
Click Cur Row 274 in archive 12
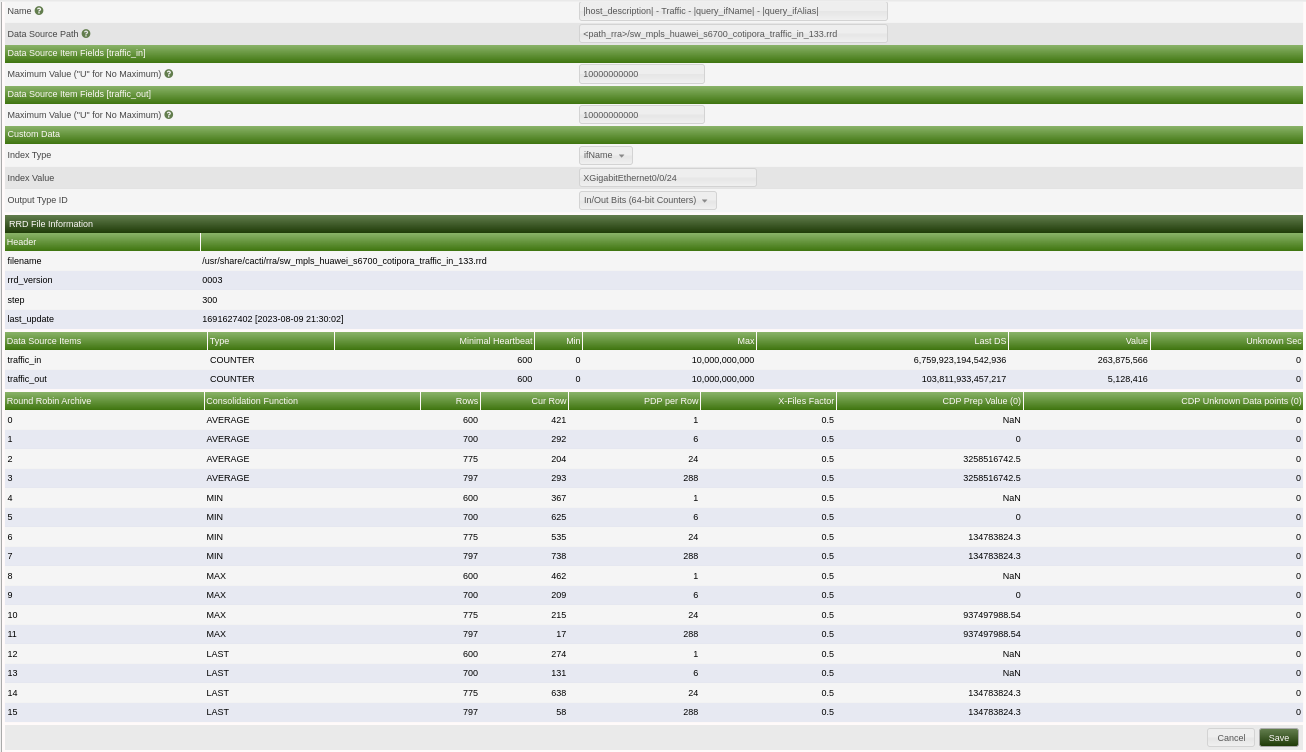coord(558,654)
